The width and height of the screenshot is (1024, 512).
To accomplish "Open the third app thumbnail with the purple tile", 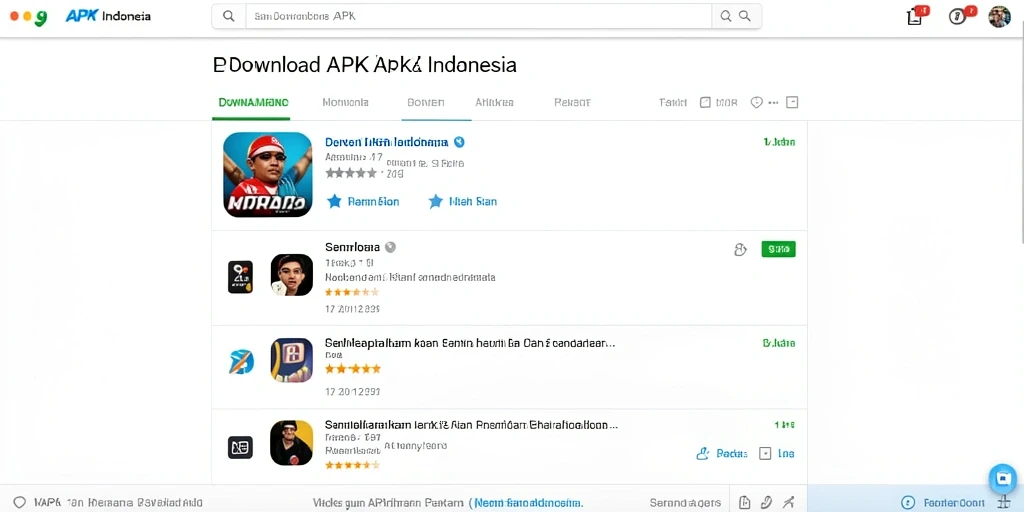I will (292, 360).
